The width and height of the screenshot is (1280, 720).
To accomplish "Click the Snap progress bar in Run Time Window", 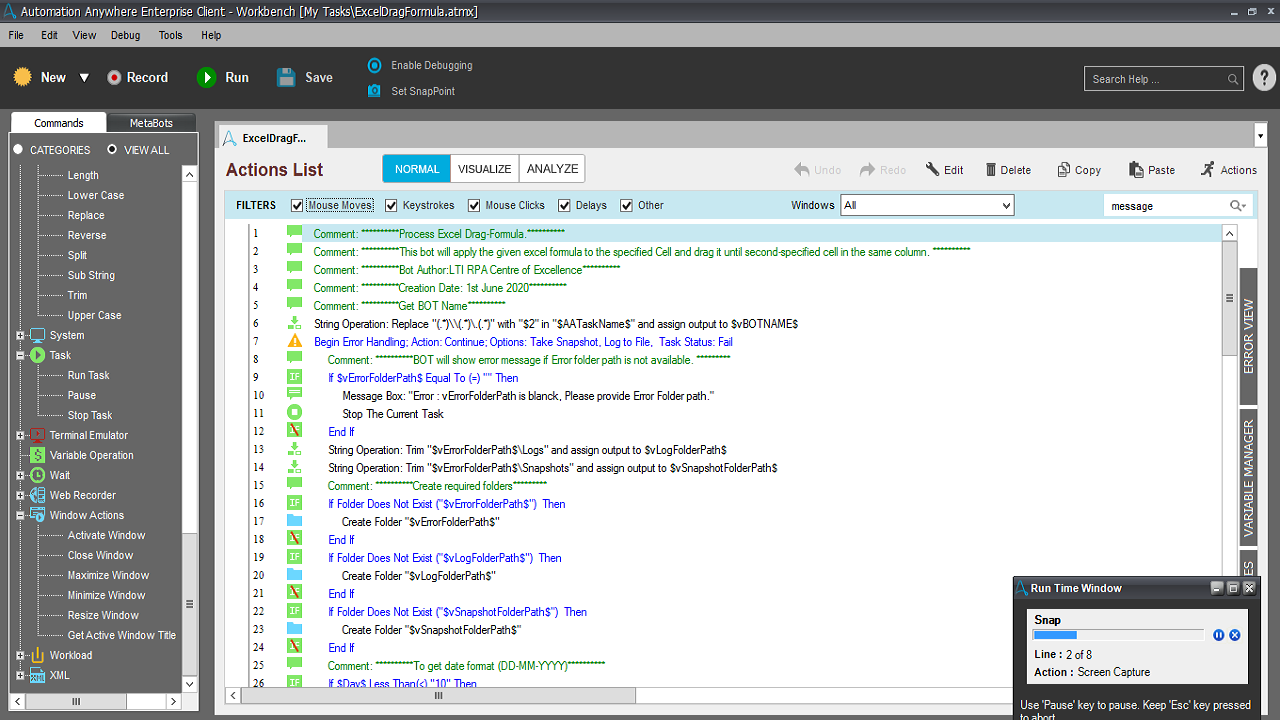I will pyautogui.click(x=1118, y=635).
